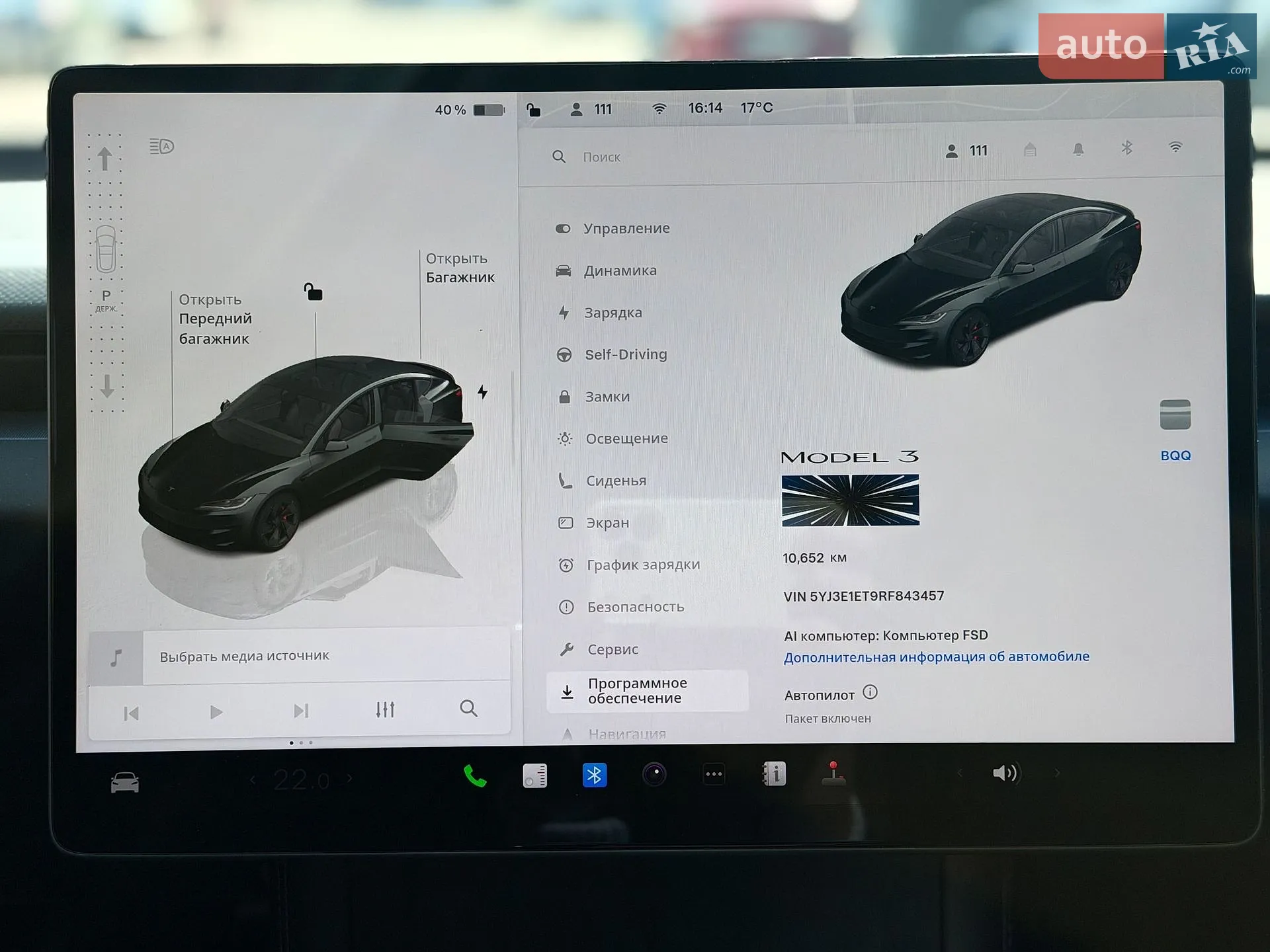Tap the software release notes thumbnail

coord(851,500)
